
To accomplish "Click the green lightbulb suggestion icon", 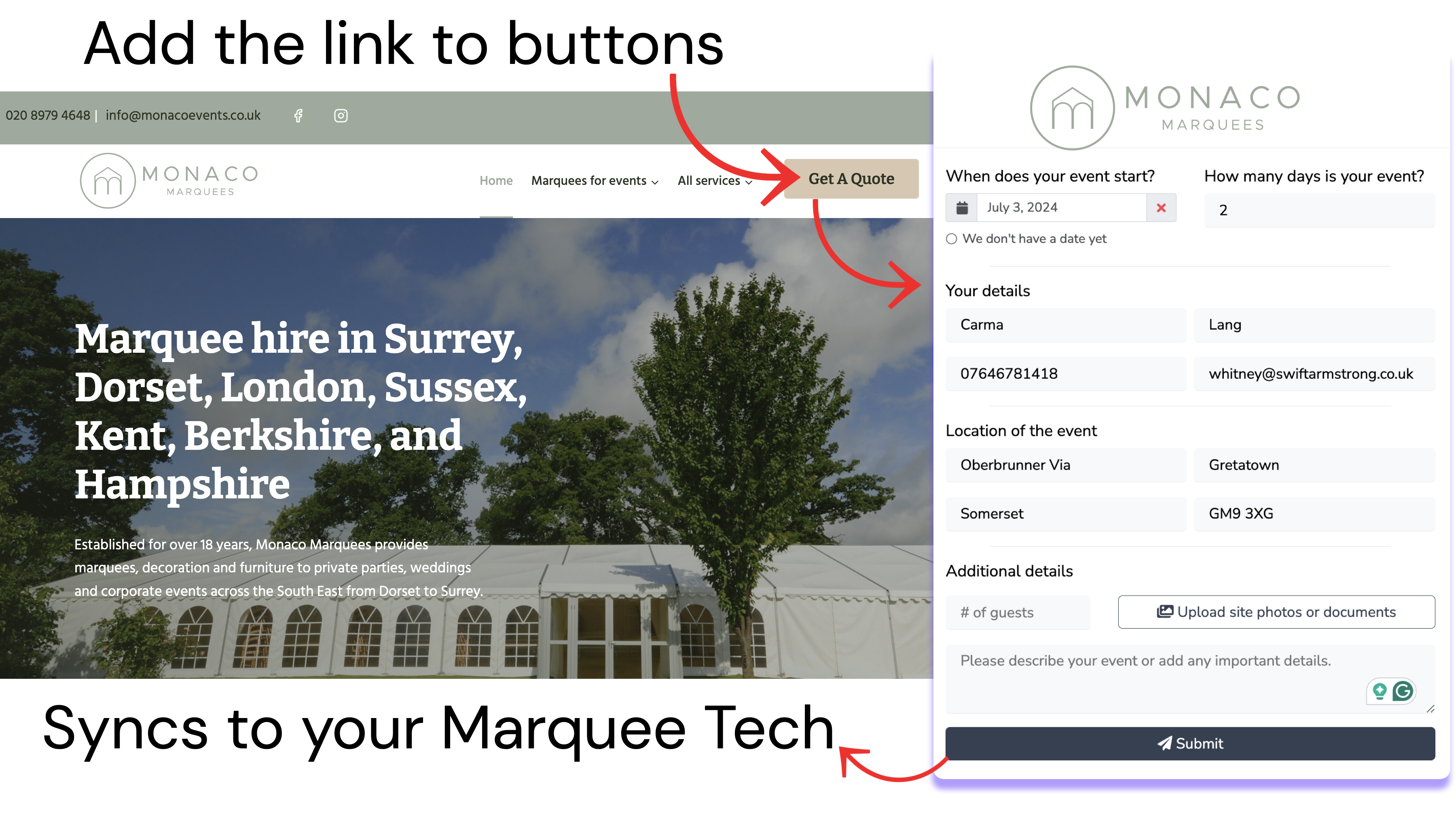I will (x=1380, y=691).
